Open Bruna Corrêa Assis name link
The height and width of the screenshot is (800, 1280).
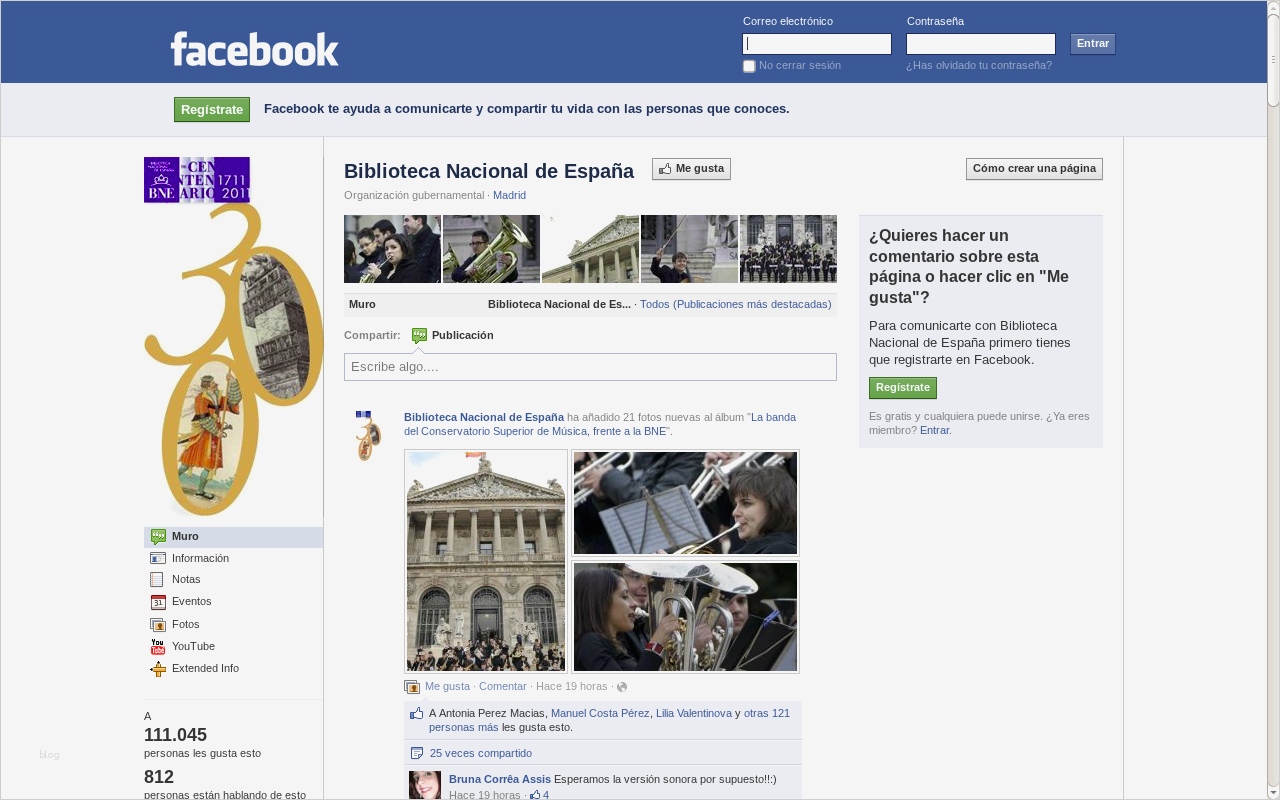point(500,779)
